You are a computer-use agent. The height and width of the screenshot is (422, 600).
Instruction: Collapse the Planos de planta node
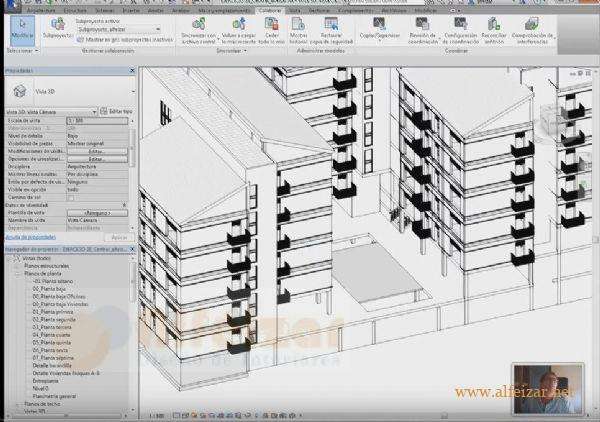(17, 274)
